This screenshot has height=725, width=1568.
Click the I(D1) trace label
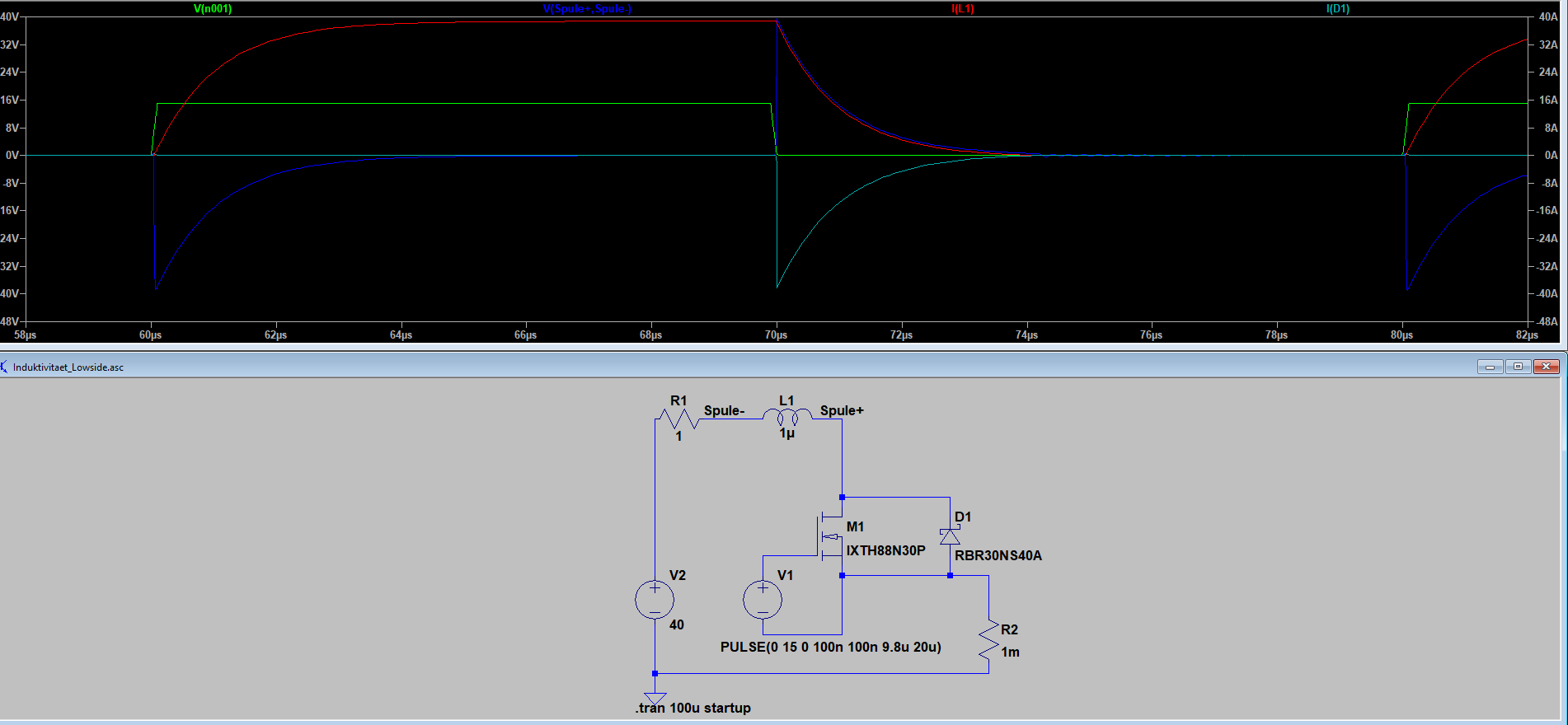1338,9
